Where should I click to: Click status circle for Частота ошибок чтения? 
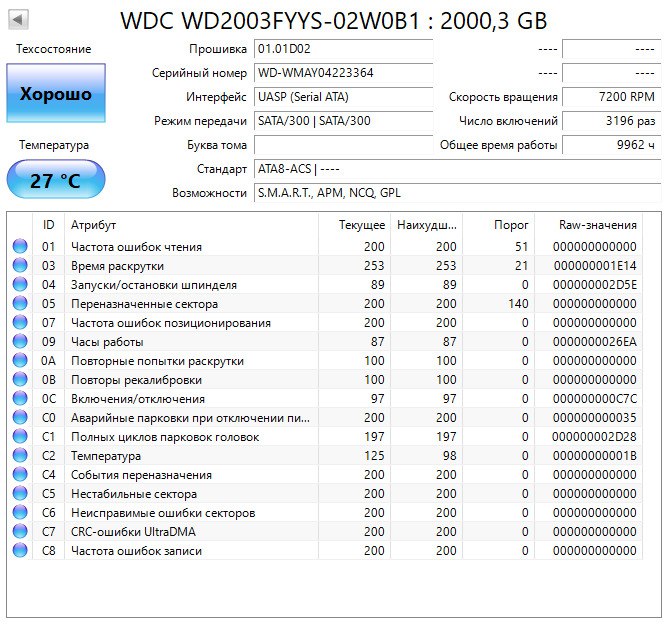tap(20, 246)
